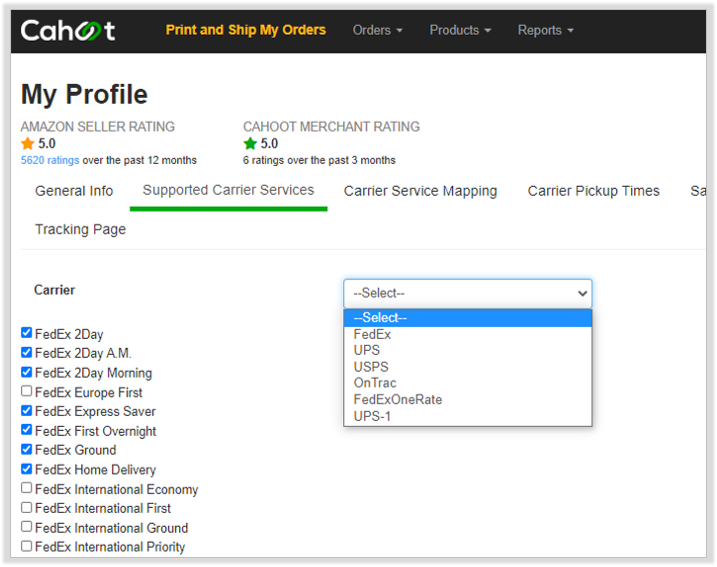Viewport: 717px width, 567px height.
Task: Enable the FedEx International Economy checkbox
Action: [x=27, y=488]
